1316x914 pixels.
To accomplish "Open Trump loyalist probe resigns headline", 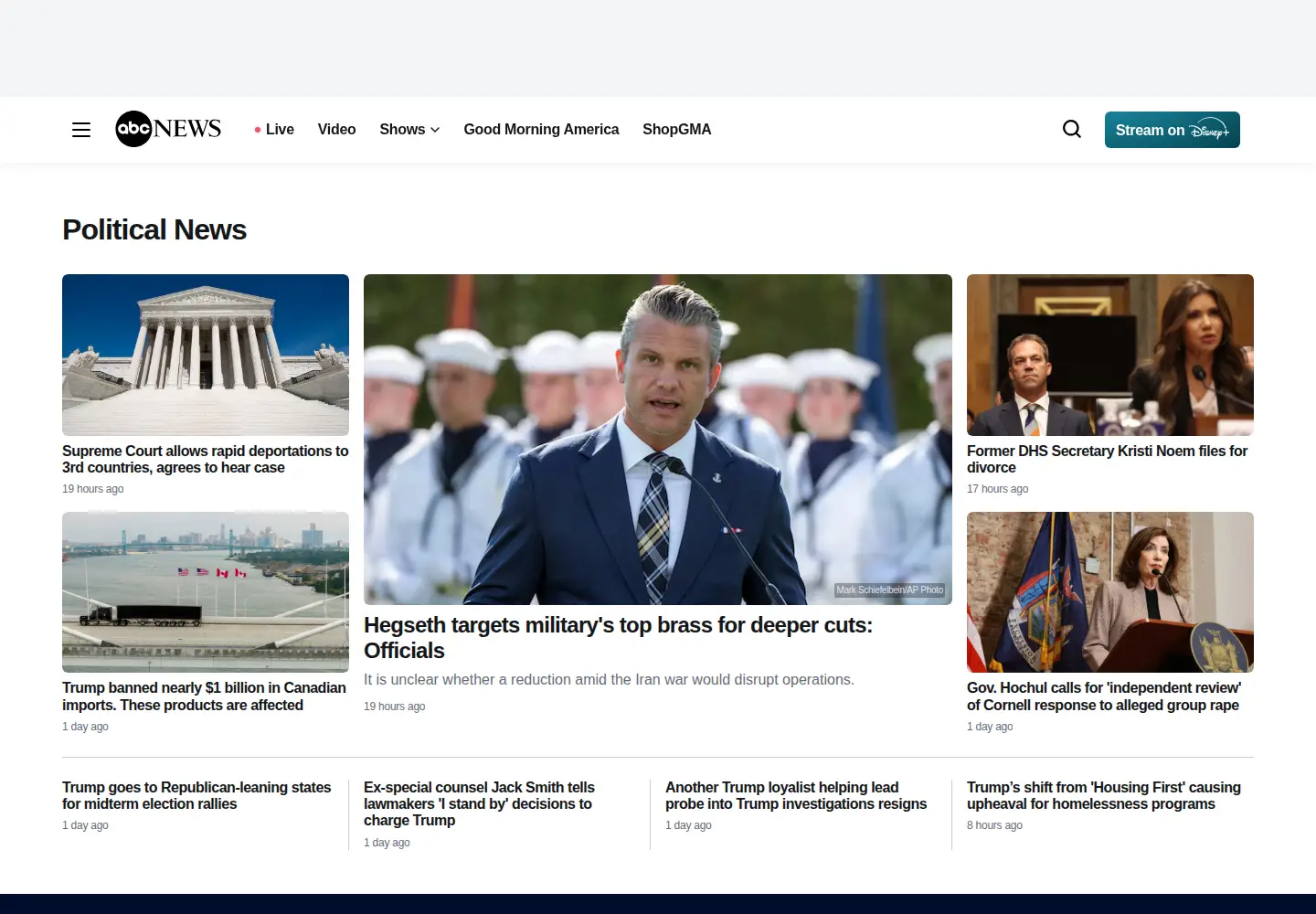I will [796, 795].
